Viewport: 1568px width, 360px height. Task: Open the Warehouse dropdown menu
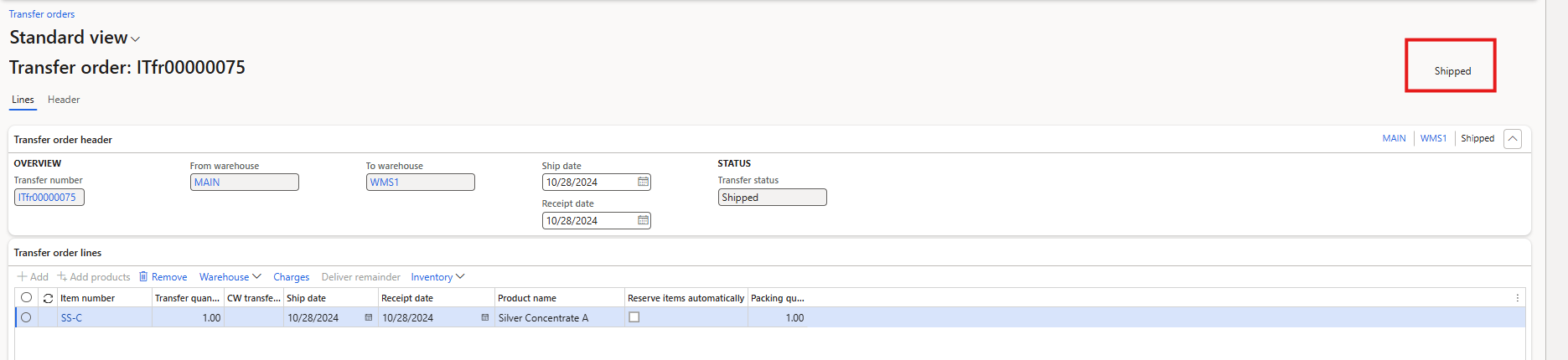[230, 276]
